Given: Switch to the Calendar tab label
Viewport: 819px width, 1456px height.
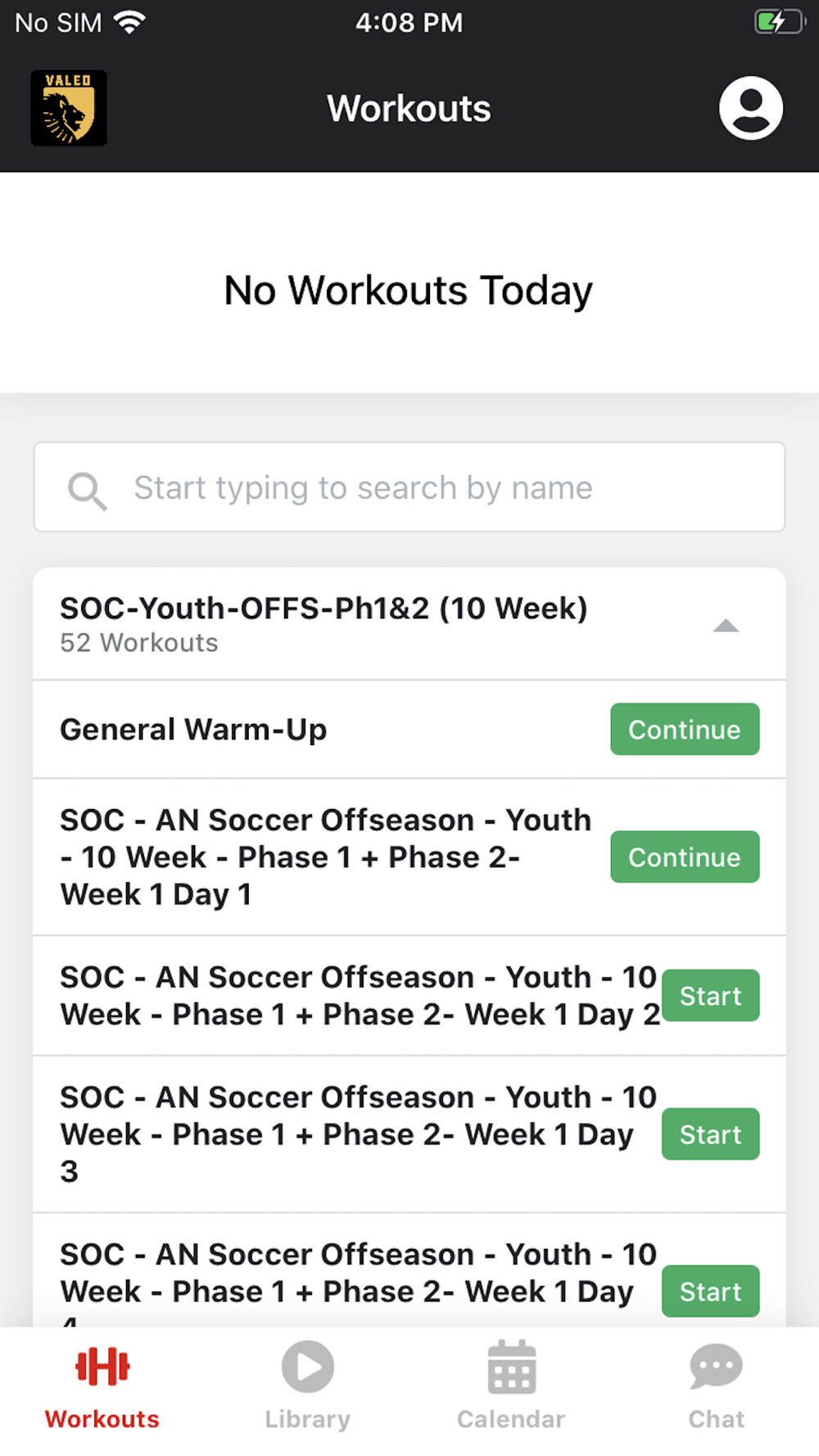Looking at the screenshot, I should (x=512, y=1419).
